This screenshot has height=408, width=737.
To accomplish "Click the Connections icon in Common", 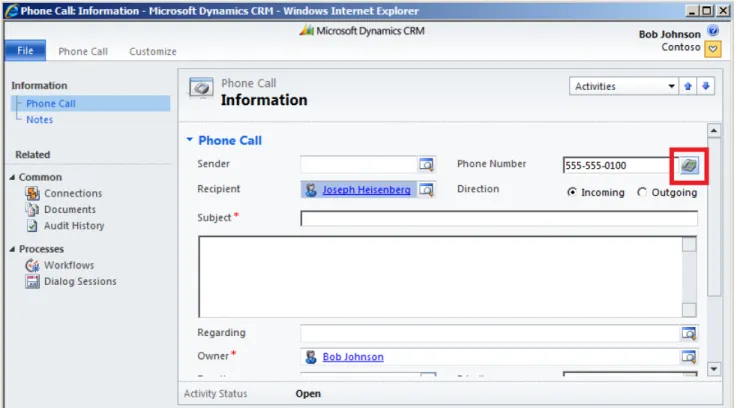I will click(x=32, y=193).
